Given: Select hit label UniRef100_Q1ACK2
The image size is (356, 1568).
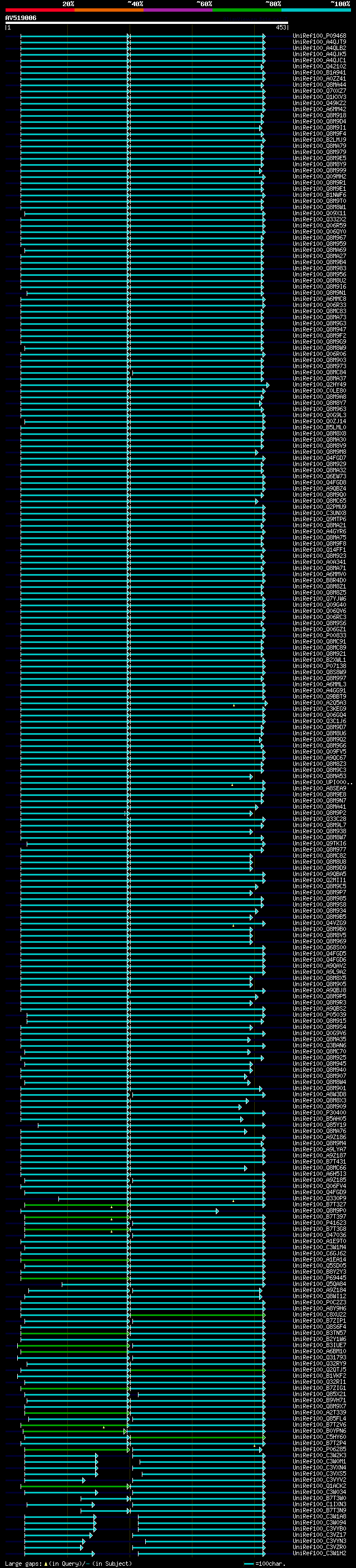Looking at the screenshot, I should [x=319, y=1486].
